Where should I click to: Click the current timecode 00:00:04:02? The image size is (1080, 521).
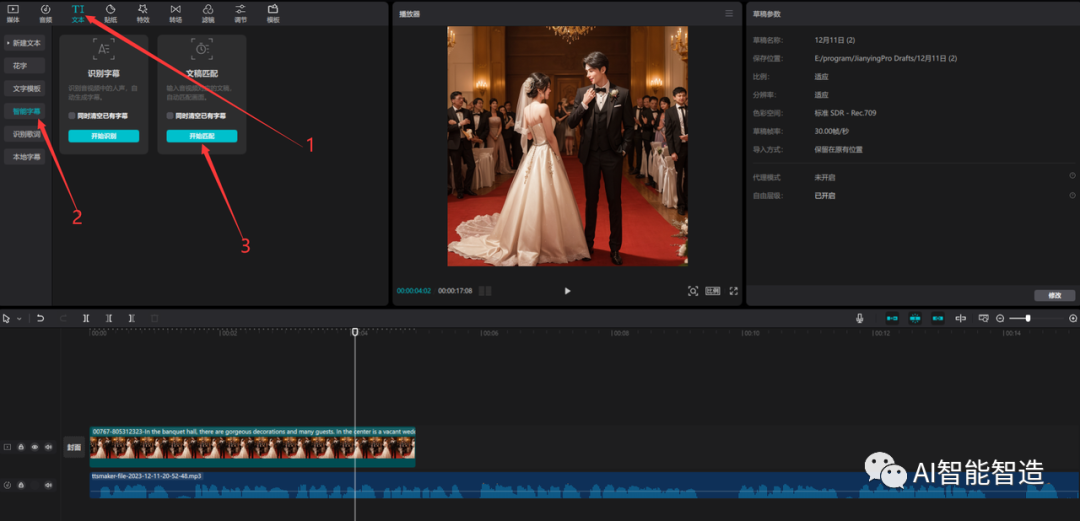point(414,291)
